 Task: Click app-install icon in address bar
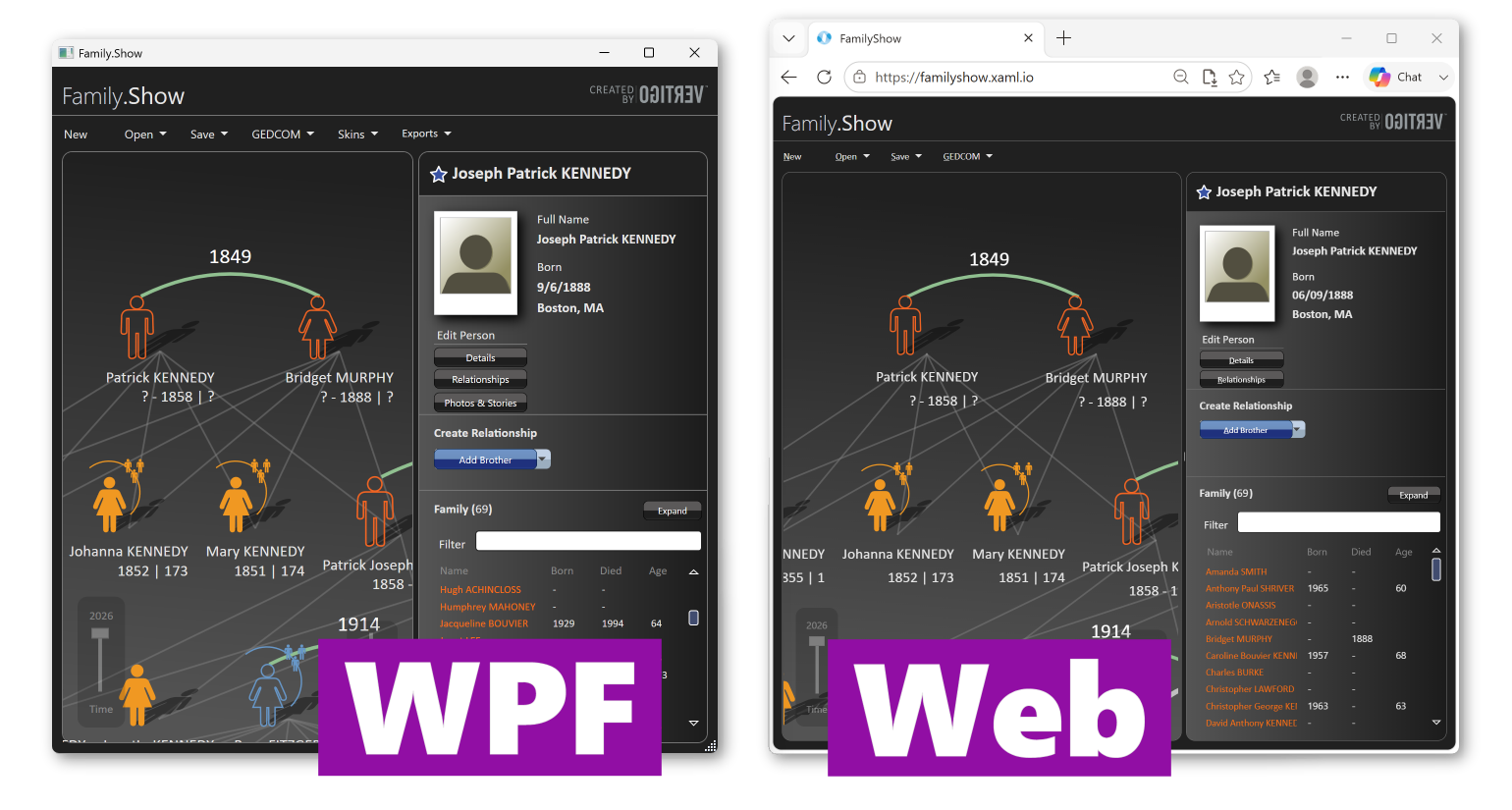click(x=1210, y=77)
